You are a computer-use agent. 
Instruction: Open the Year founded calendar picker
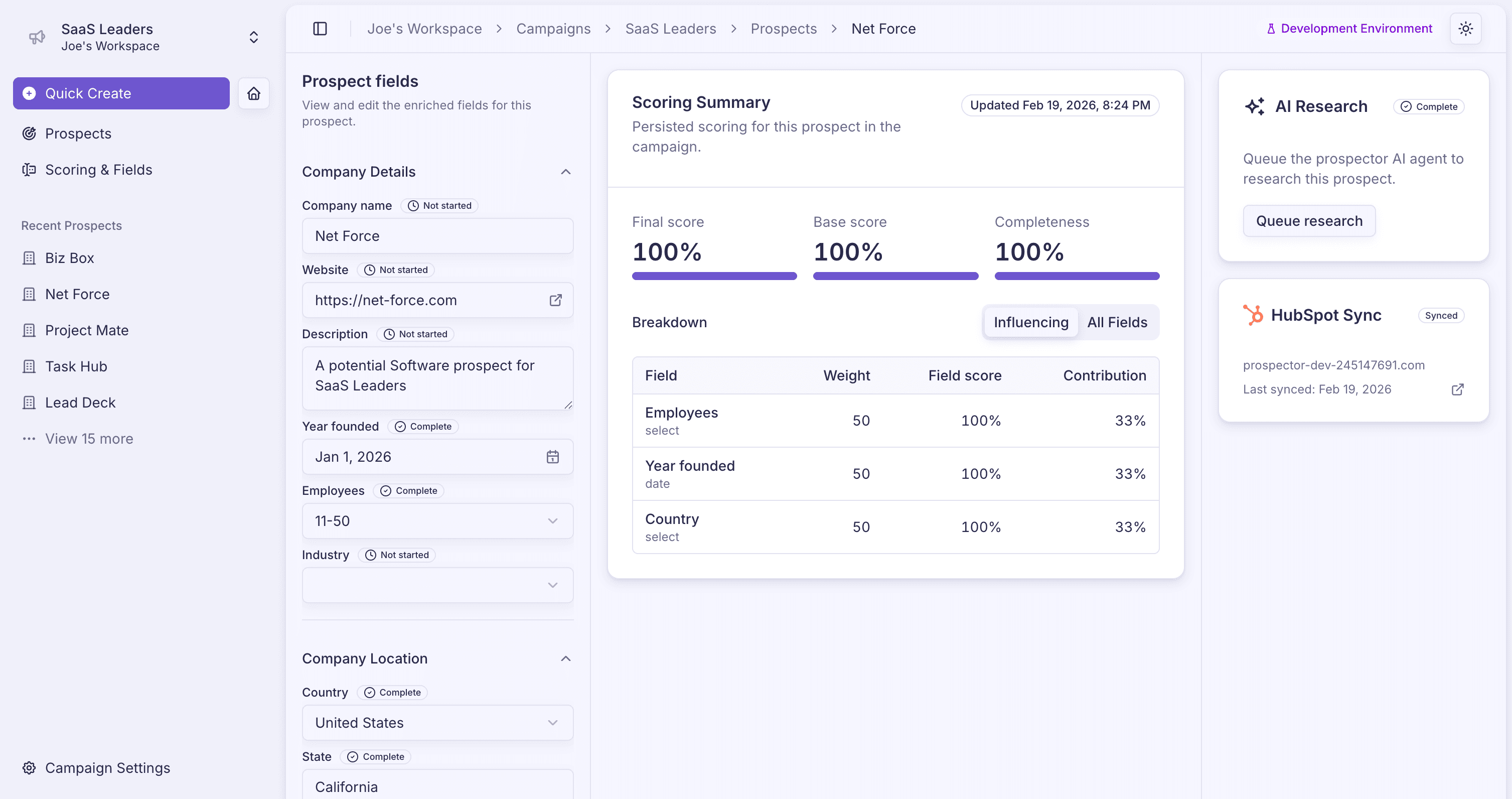(x=552, y=456)
